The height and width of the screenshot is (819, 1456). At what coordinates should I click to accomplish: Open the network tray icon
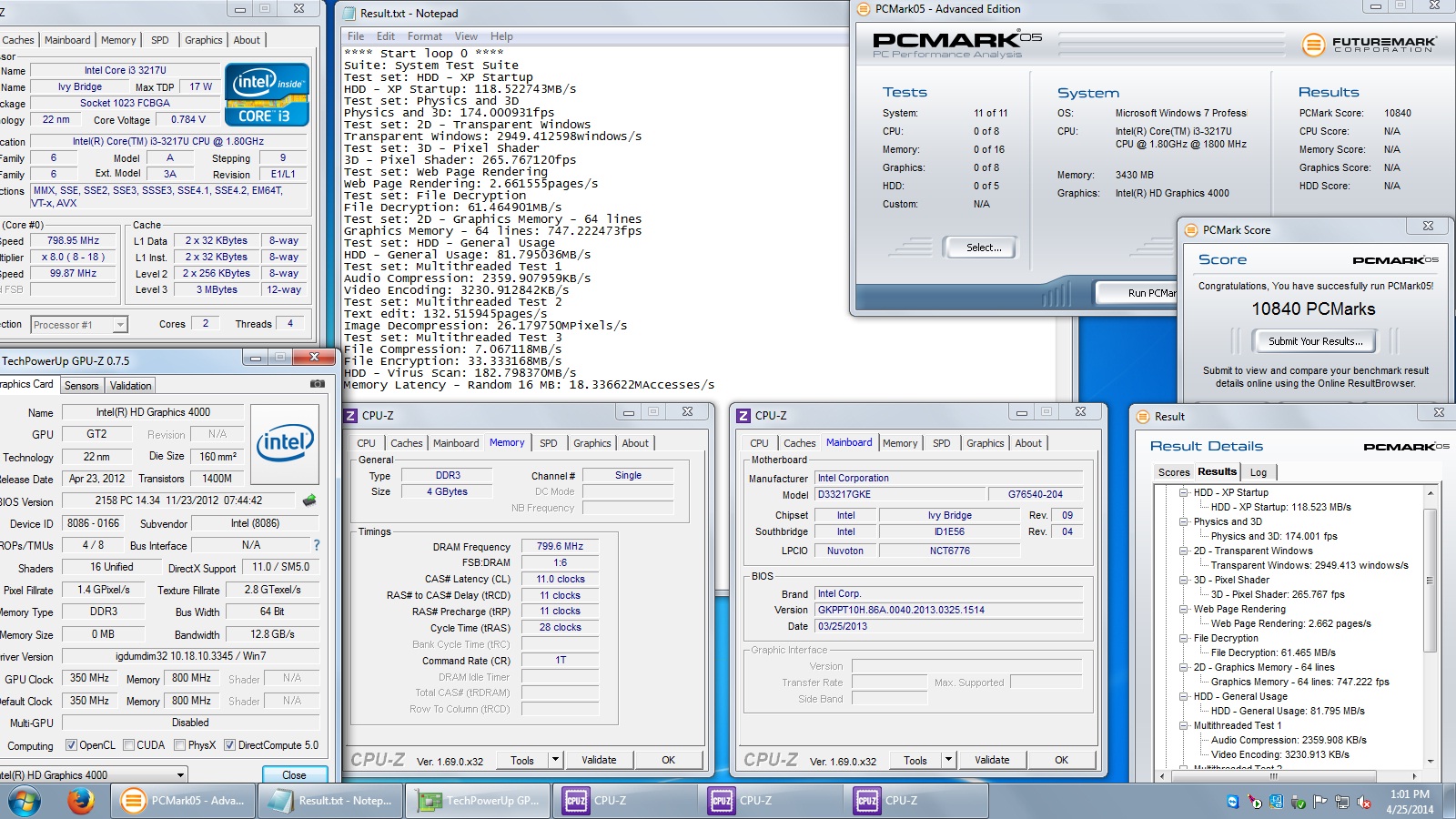coord(1342,802)
